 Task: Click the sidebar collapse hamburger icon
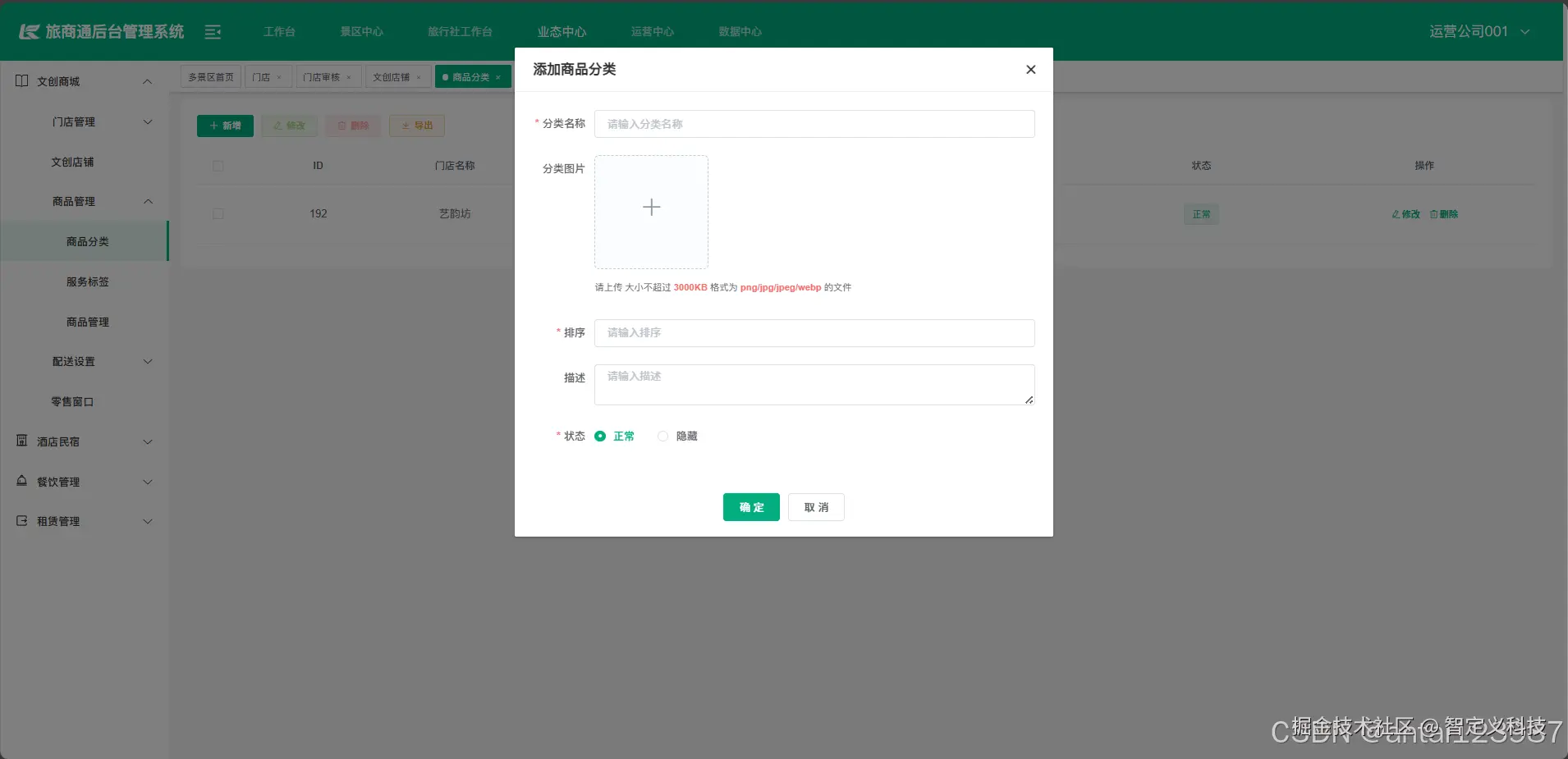[213, 32]
